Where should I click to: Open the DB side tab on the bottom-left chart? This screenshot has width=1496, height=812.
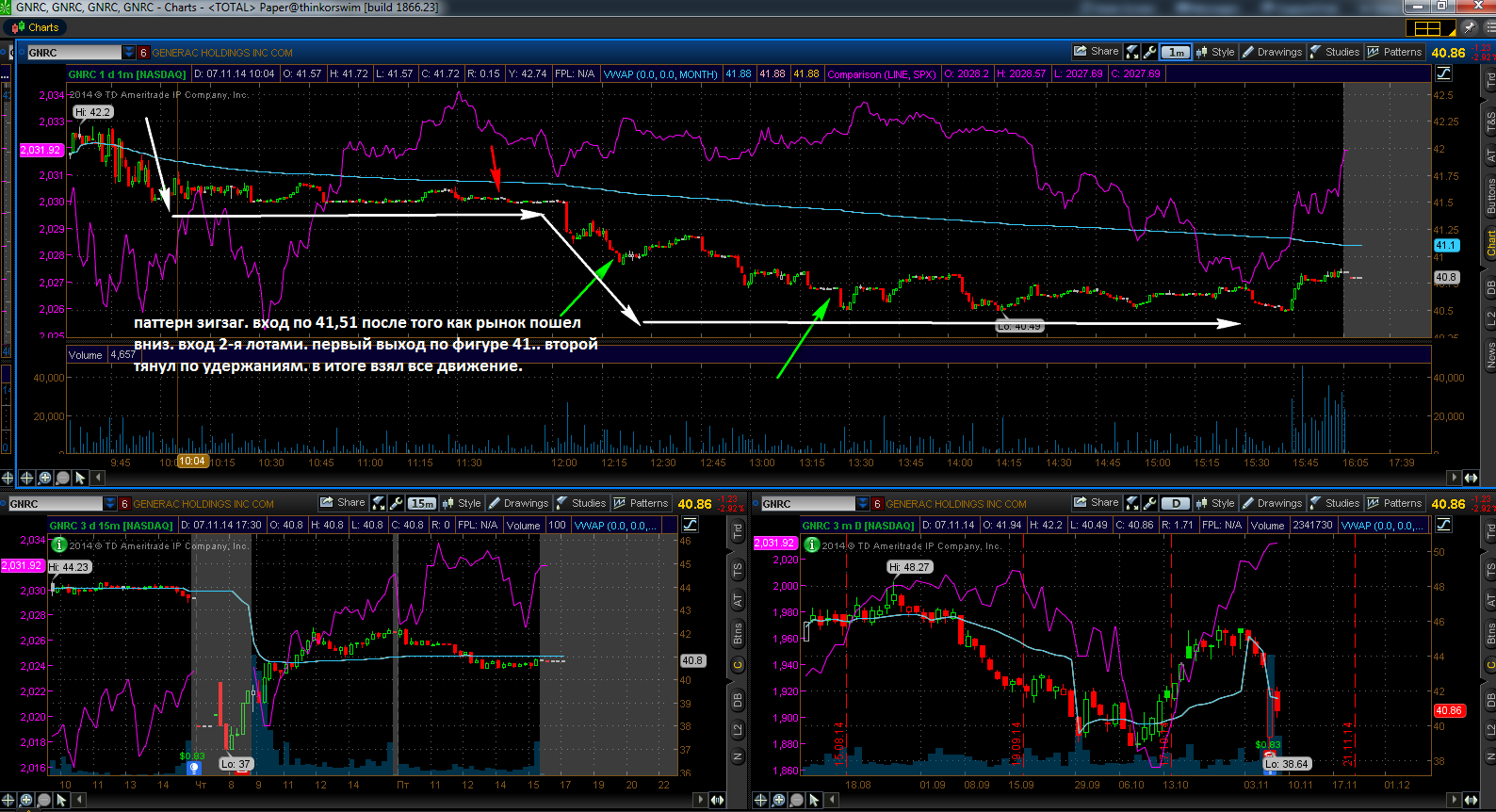(x=738, y=700)
